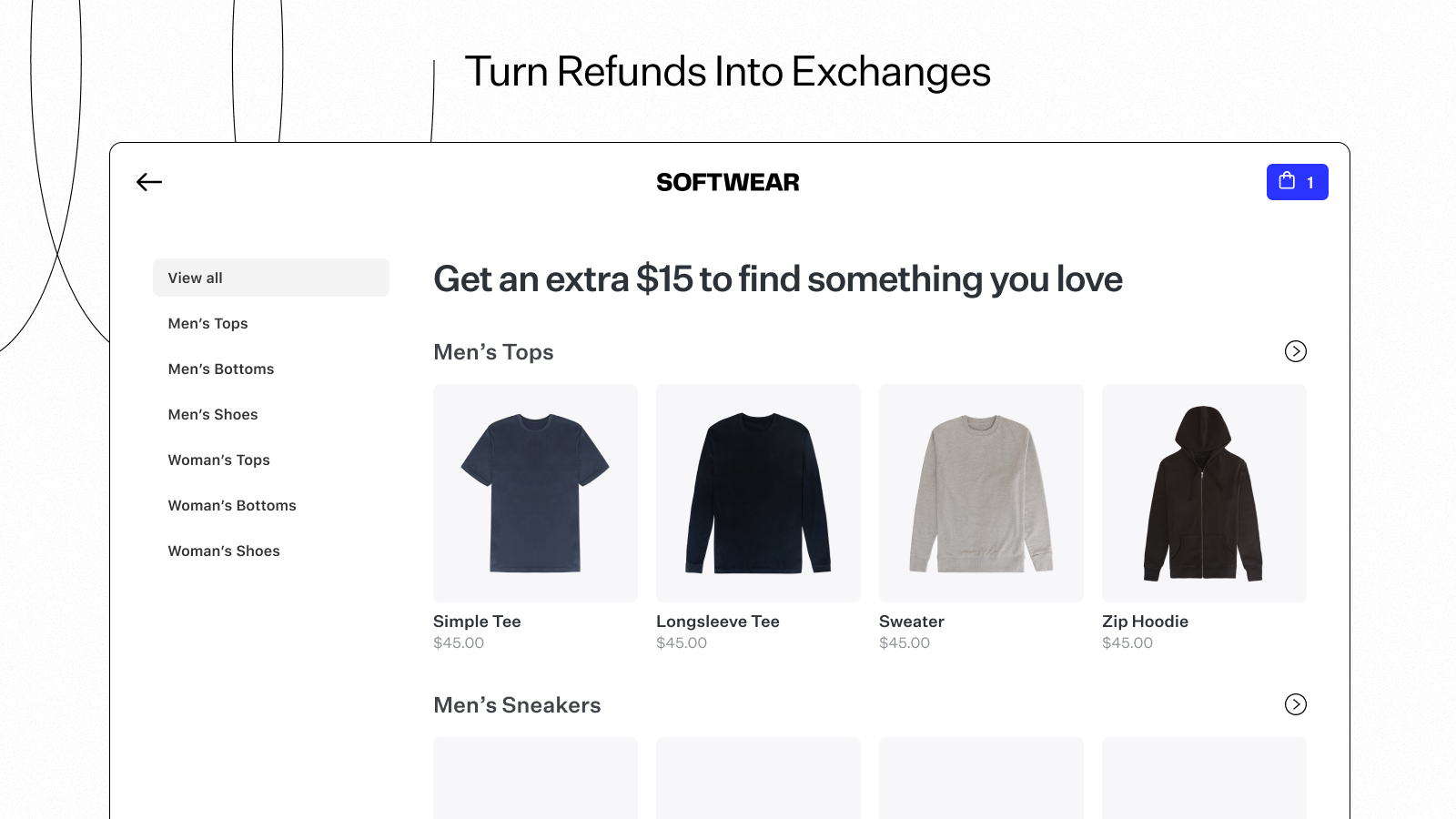
Task: Click the Zip Hoodie name link
Action: [x=1145, y=622]
